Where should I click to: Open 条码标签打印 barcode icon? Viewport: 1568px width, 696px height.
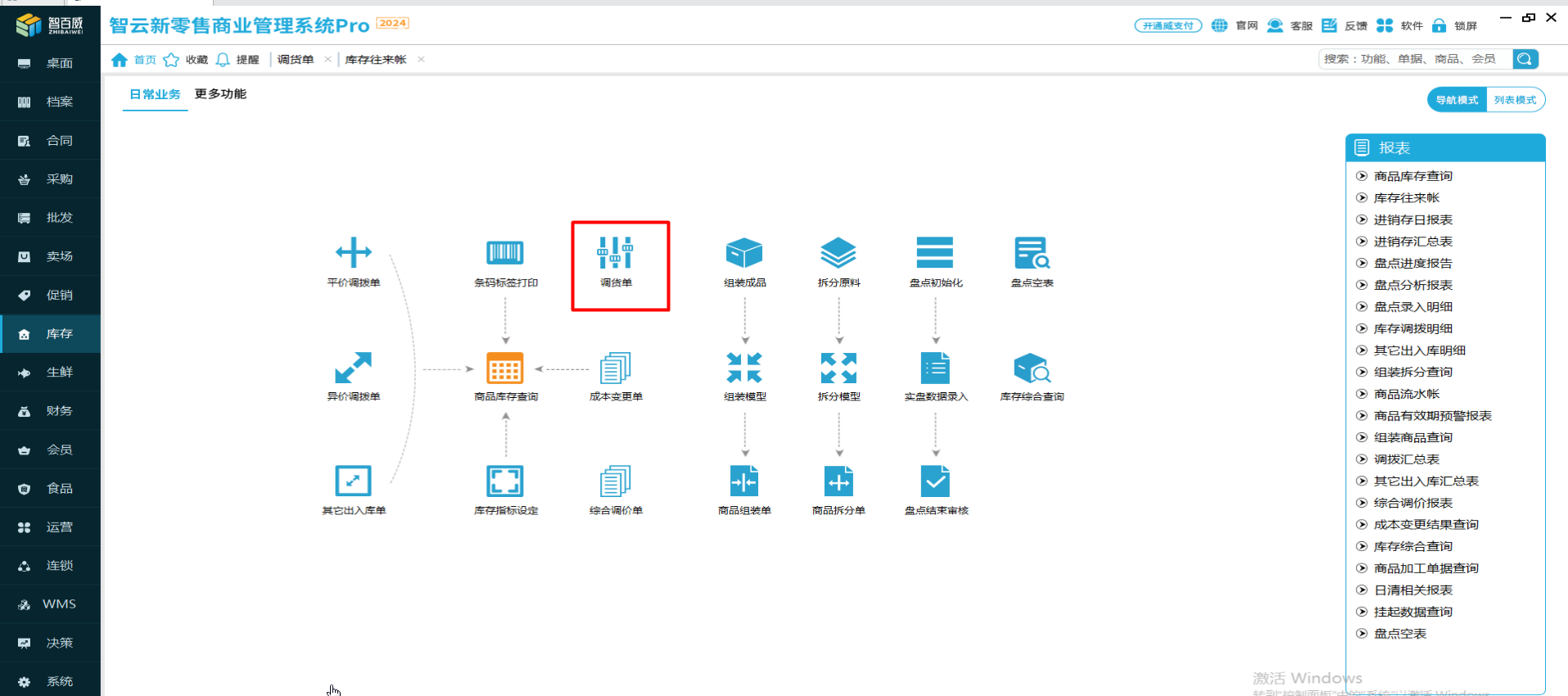[505, 254]
